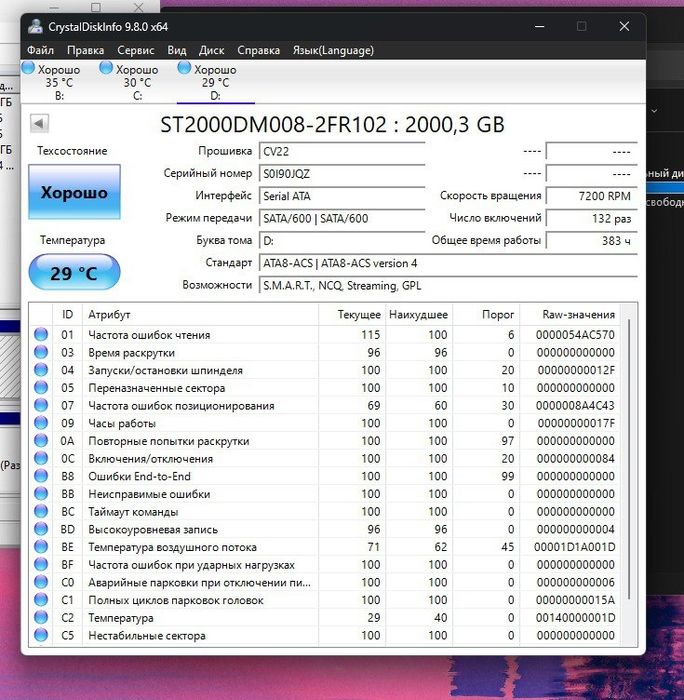Click the Порог column header
Screen dimensions: 684x700
click(486, 314)
